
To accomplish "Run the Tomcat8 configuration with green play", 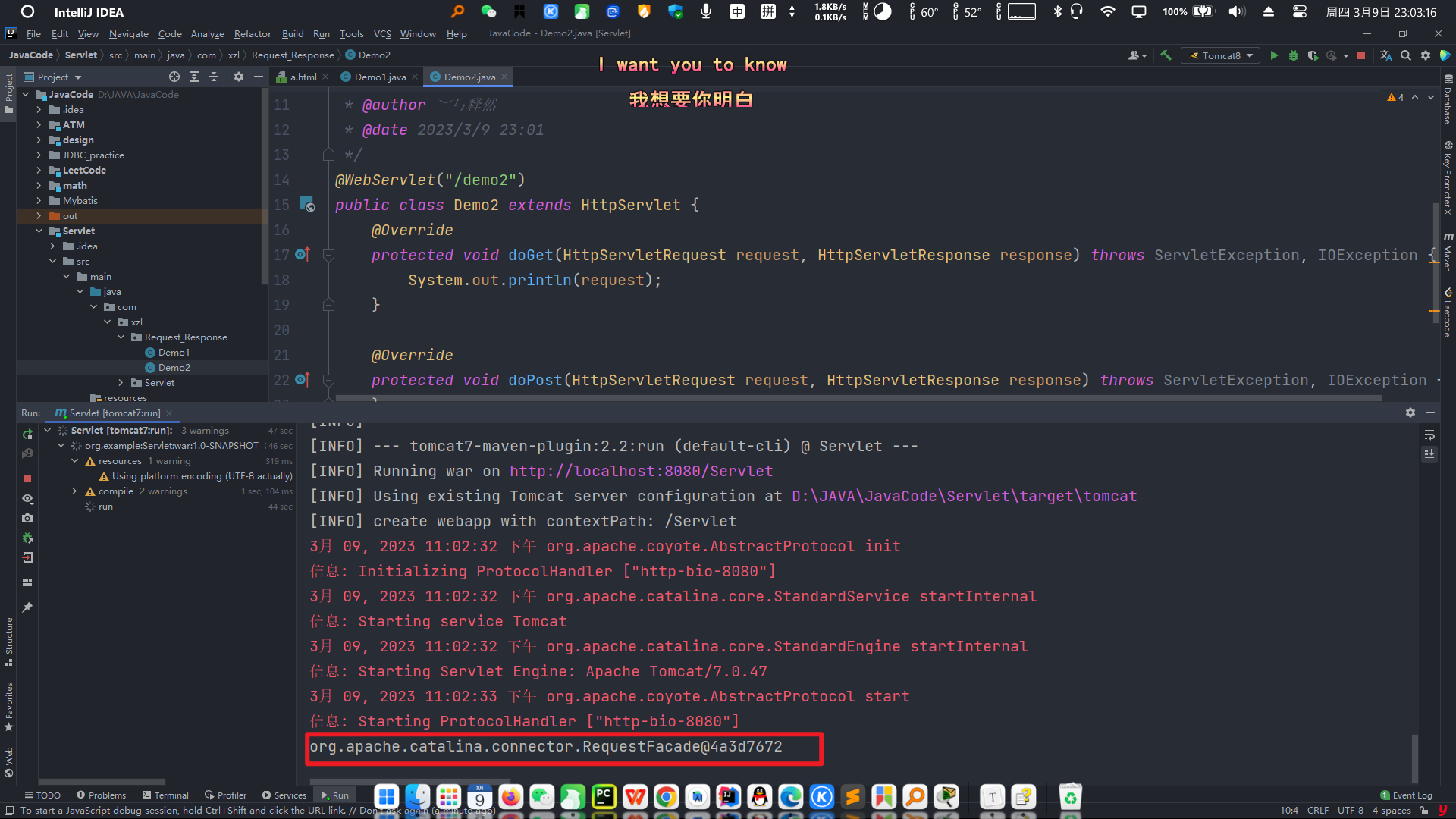I will coord(1274,55).
